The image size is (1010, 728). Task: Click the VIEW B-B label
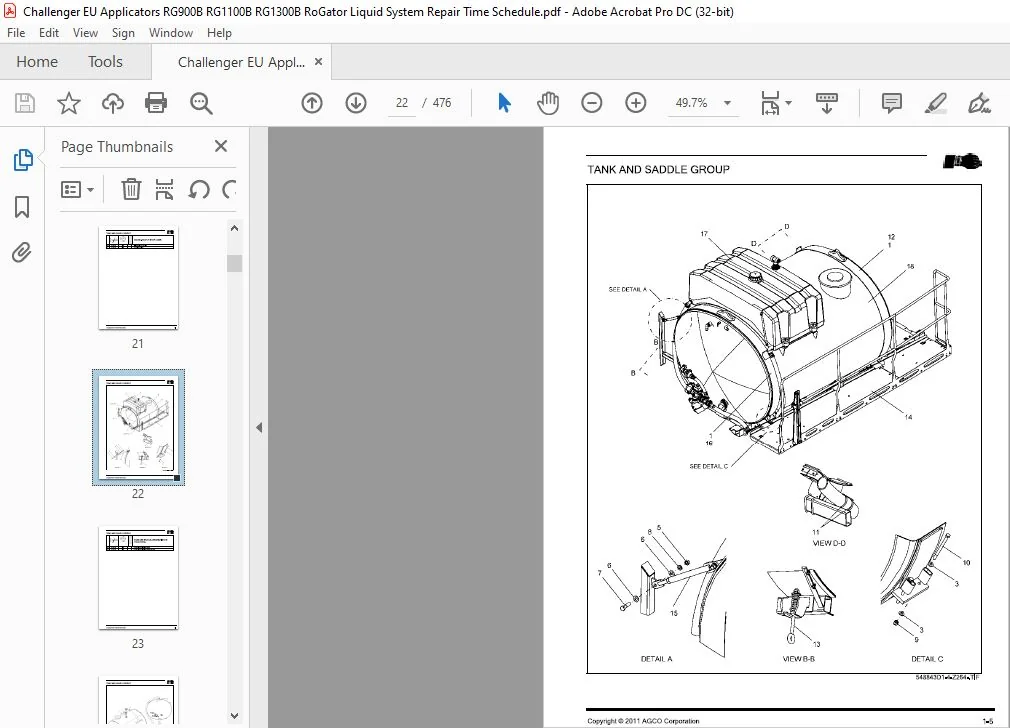799,659
